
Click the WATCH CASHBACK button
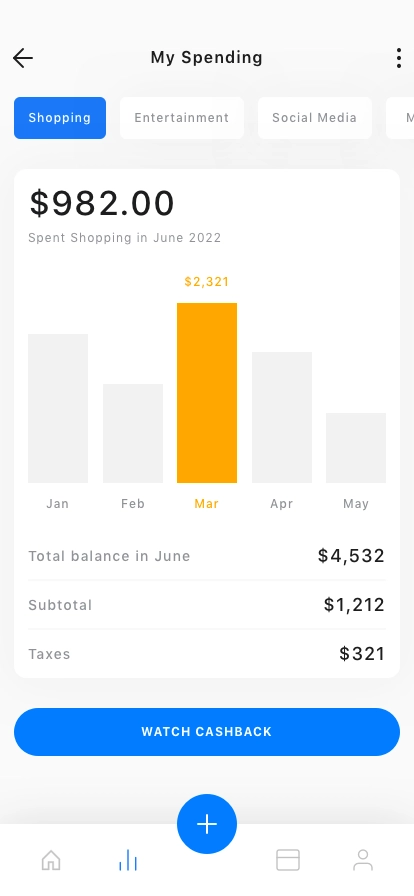tap(207, 731)
